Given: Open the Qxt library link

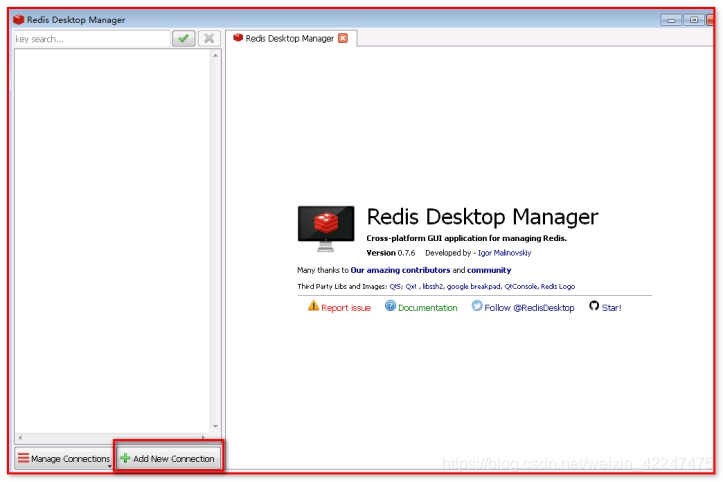Looking at the screenshot, I should (411, 286).
